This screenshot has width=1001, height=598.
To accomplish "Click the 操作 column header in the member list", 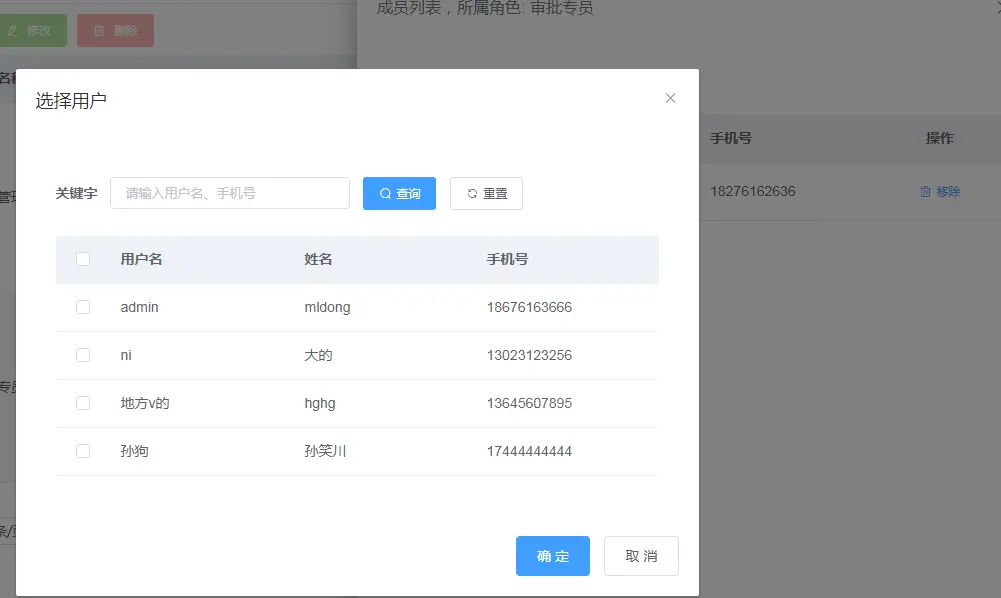I will 940,138.
